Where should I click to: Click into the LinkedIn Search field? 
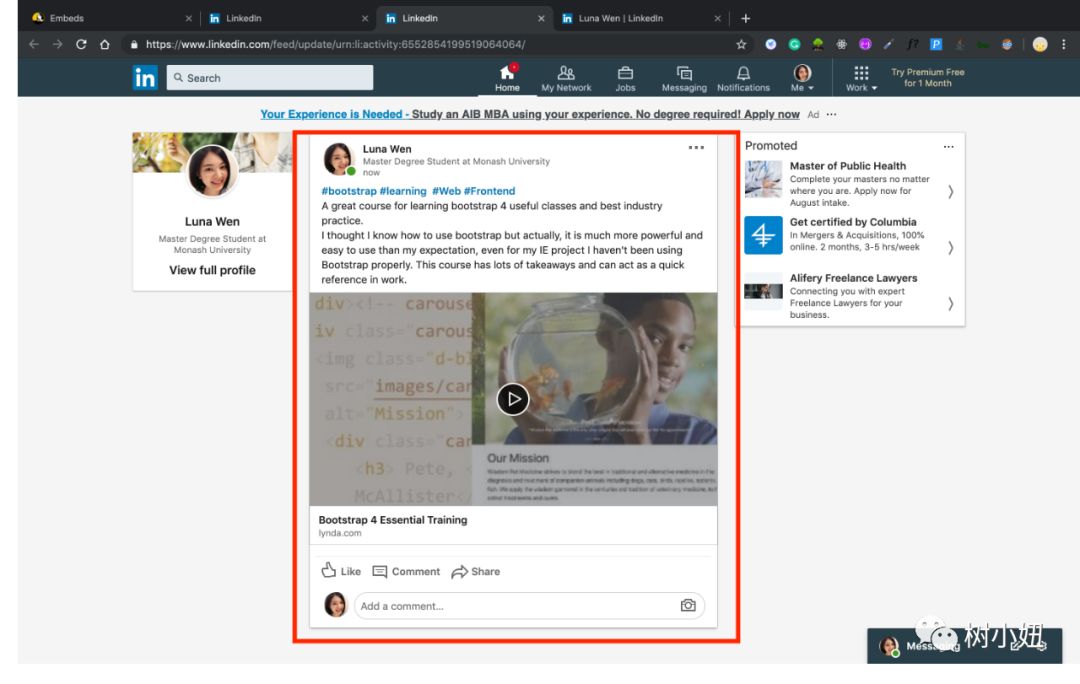pyautogui.click(x=269, y=78)
